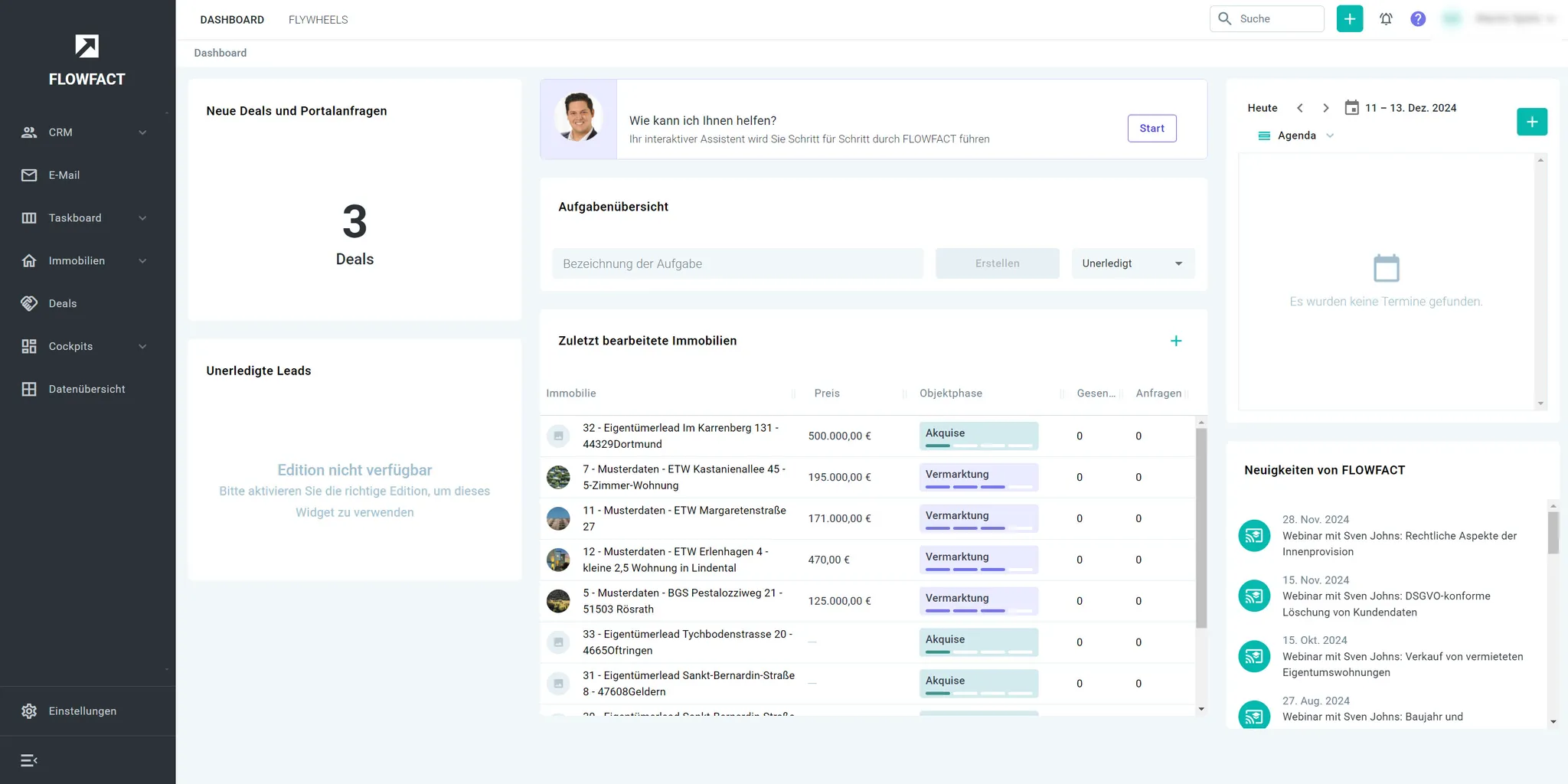Click the Start assistant button
The image size is (1568, 784).
1151,129
